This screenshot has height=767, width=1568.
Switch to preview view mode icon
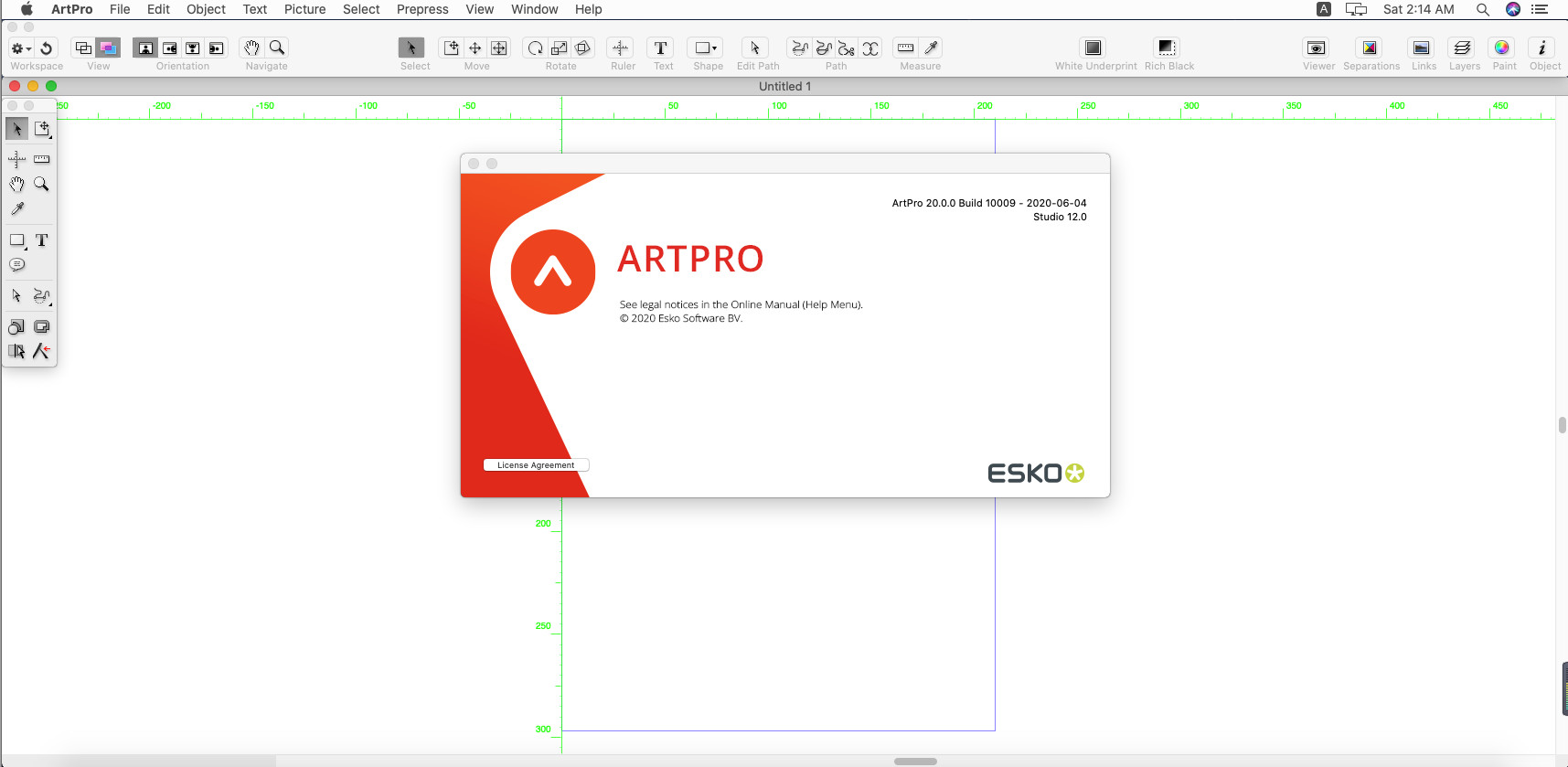(109, 48)
